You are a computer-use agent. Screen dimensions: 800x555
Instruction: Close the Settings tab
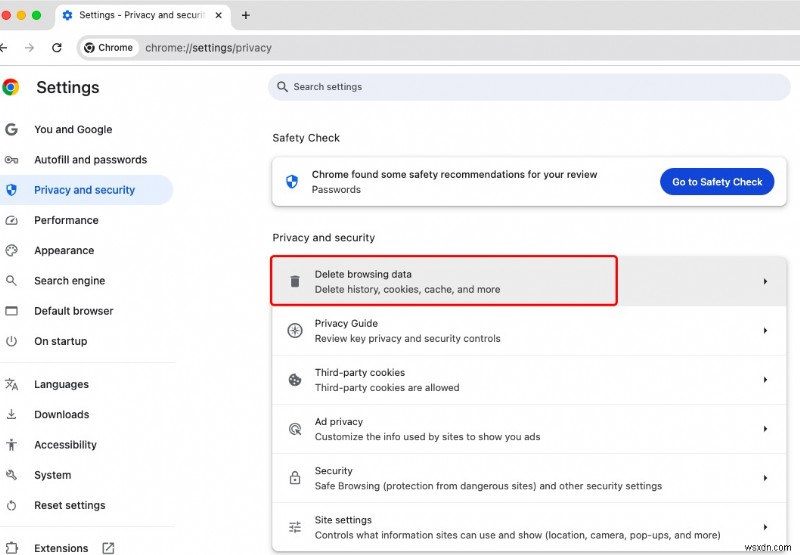click(218, 15)
